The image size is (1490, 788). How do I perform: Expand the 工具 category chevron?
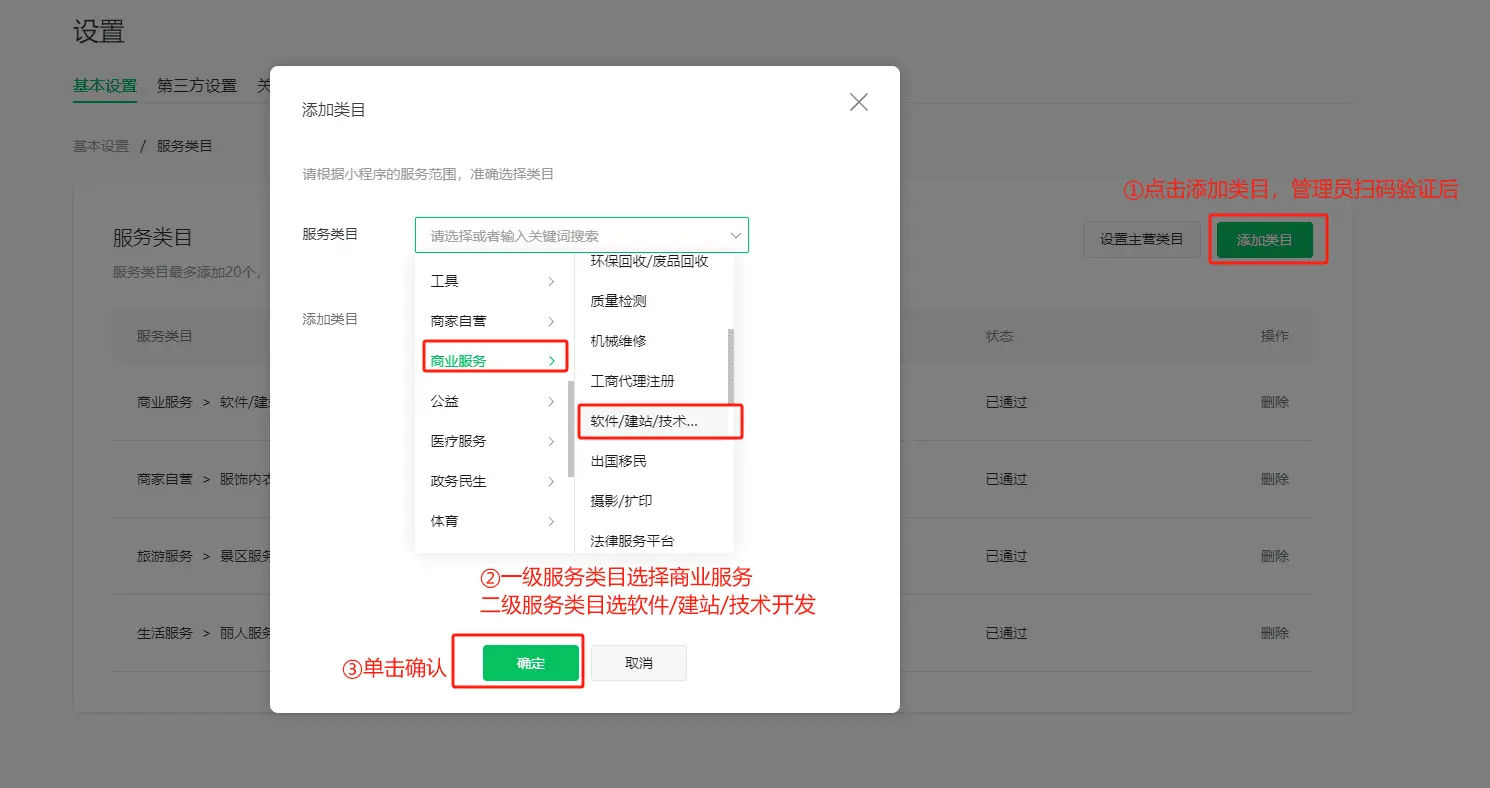pyautogui.click(x=551, y=282)
